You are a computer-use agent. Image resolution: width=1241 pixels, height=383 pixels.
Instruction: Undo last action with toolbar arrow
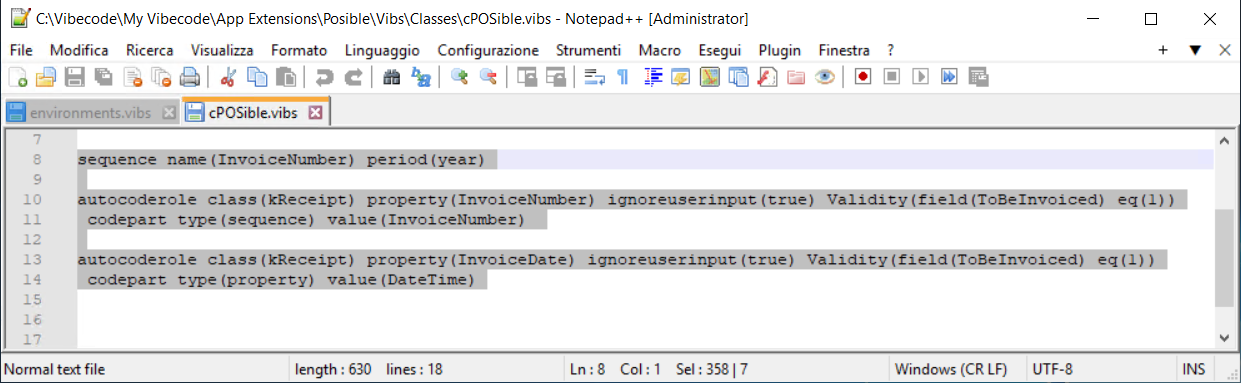pyautogui.click(x=324, y=77)
